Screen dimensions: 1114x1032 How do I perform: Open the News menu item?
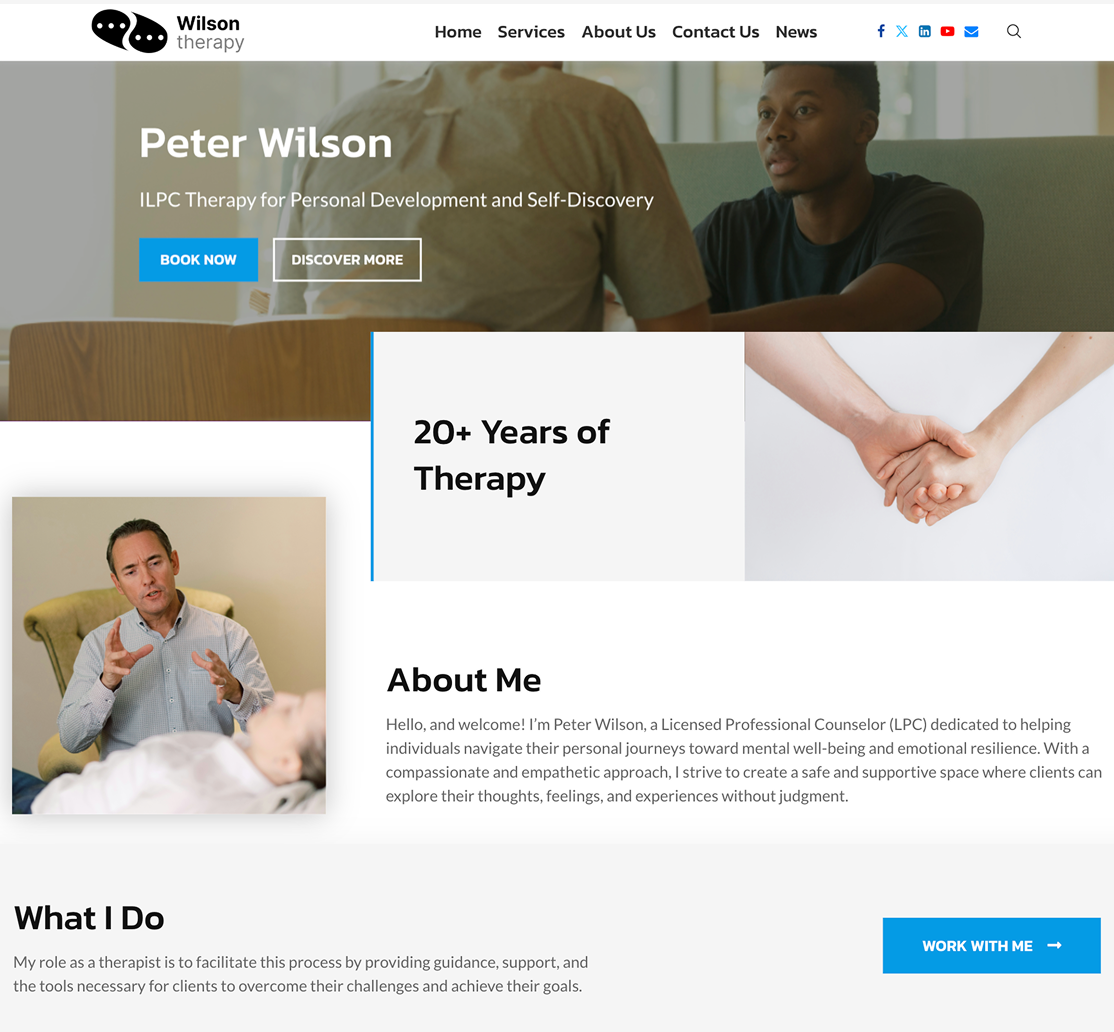pyautogui.click(x=796, y=32)
